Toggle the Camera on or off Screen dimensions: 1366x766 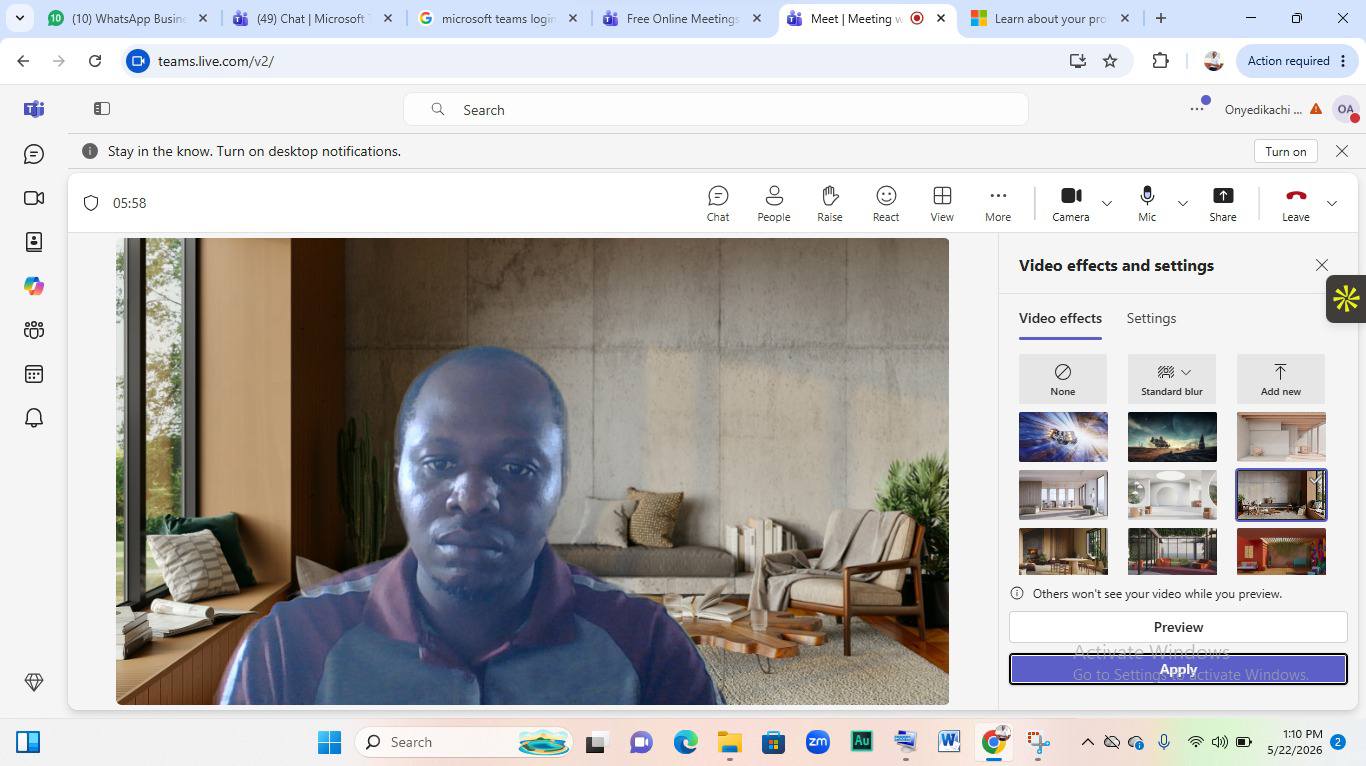[x=1071, y=203]
